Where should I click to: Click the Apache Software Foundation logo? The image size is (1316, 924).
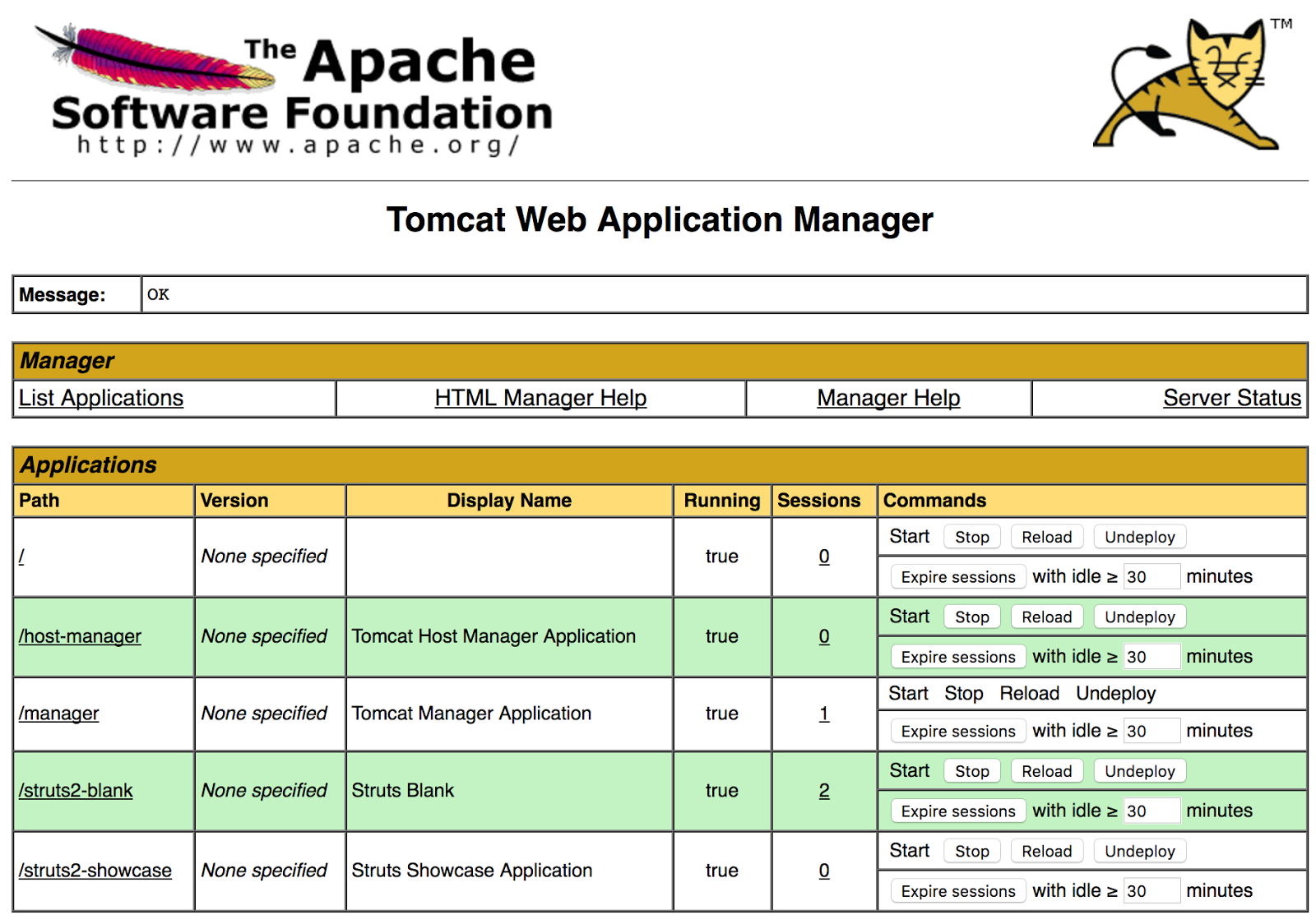click(x=294, y=90)
